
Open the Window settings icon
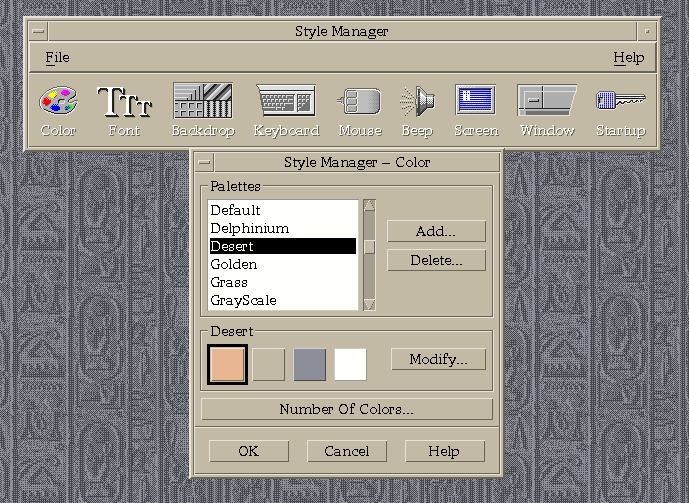point(547,102)
